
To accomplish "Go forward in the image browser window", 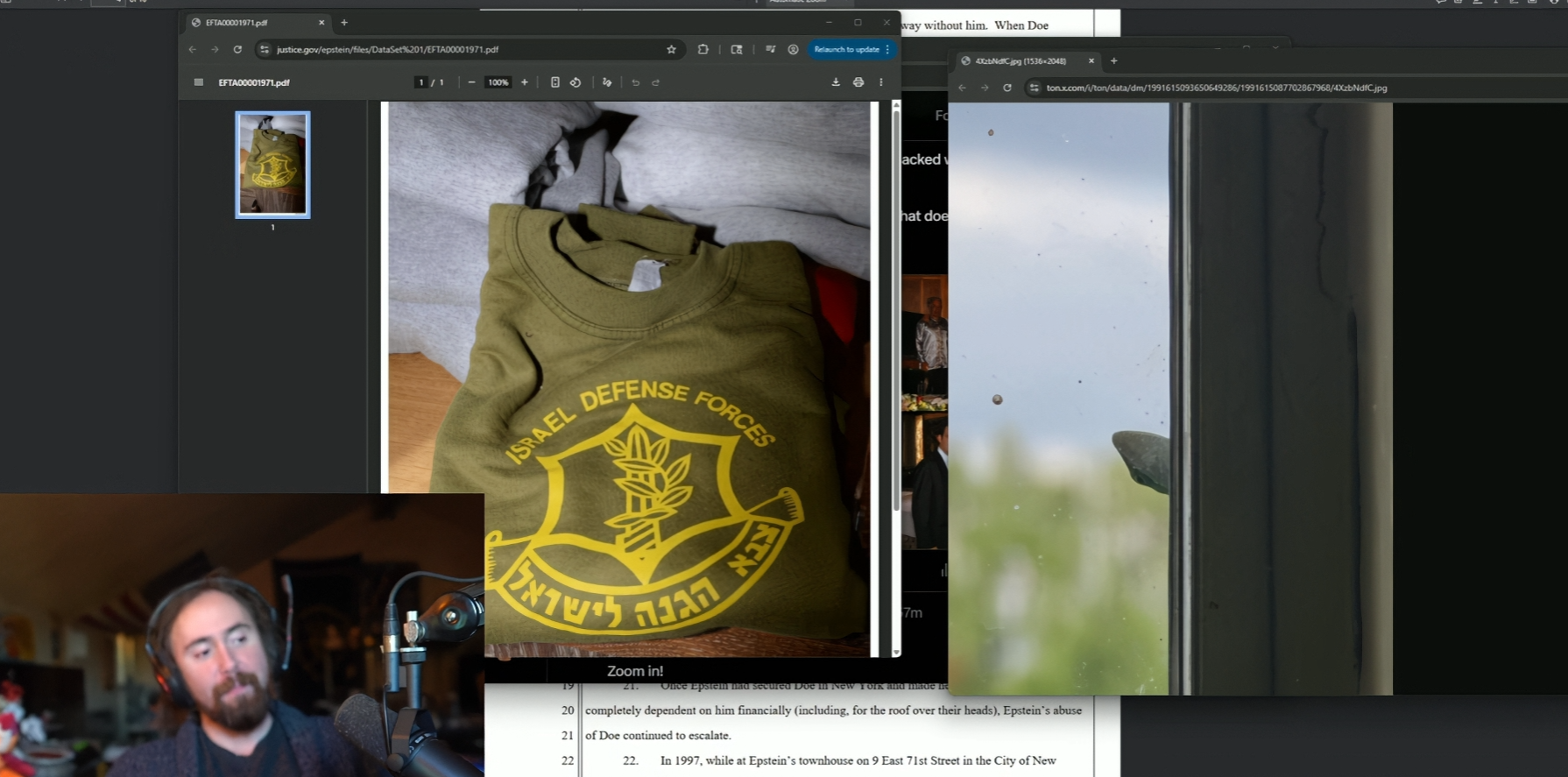I will pos(985,88).
